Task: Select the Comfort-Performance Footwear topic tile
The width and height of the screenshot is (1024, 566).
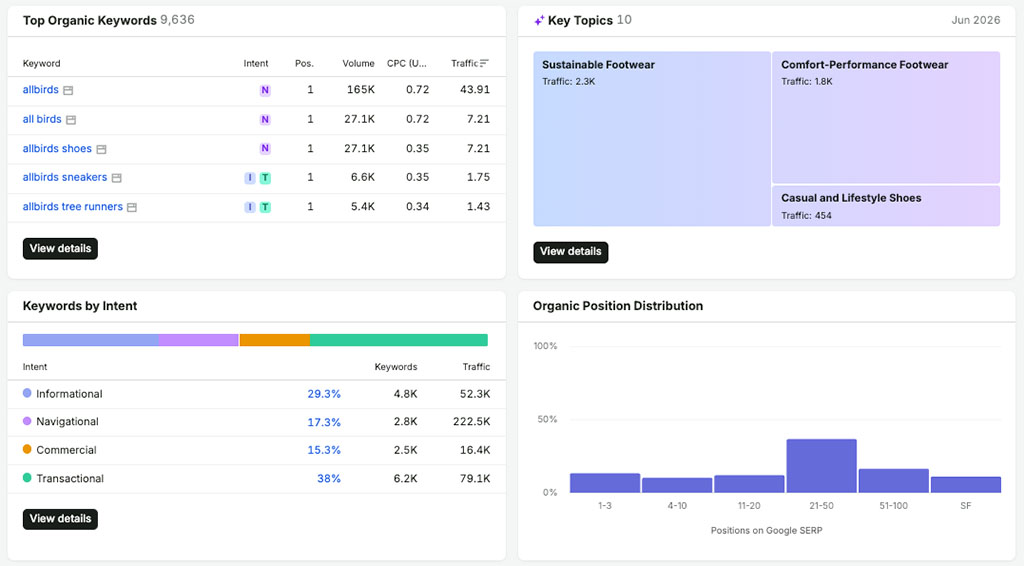Action: click(x=886, y=118)
